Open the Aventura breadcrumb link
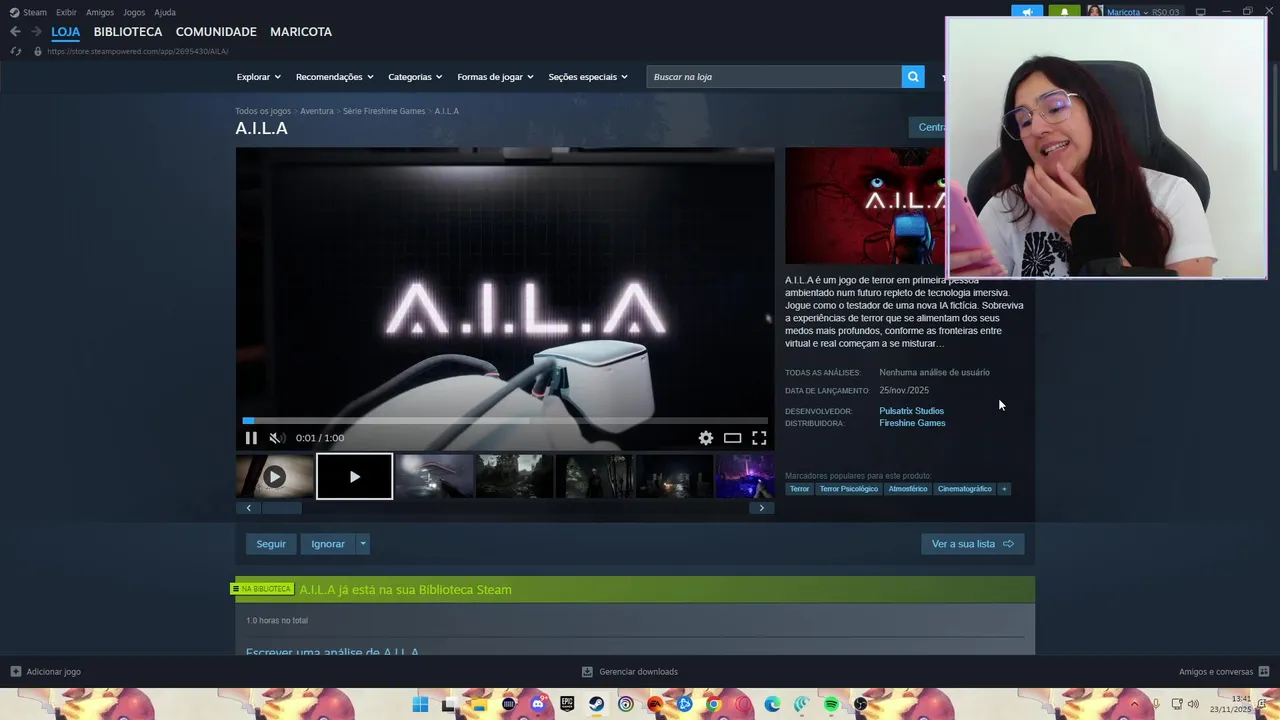 pos(317,111)
